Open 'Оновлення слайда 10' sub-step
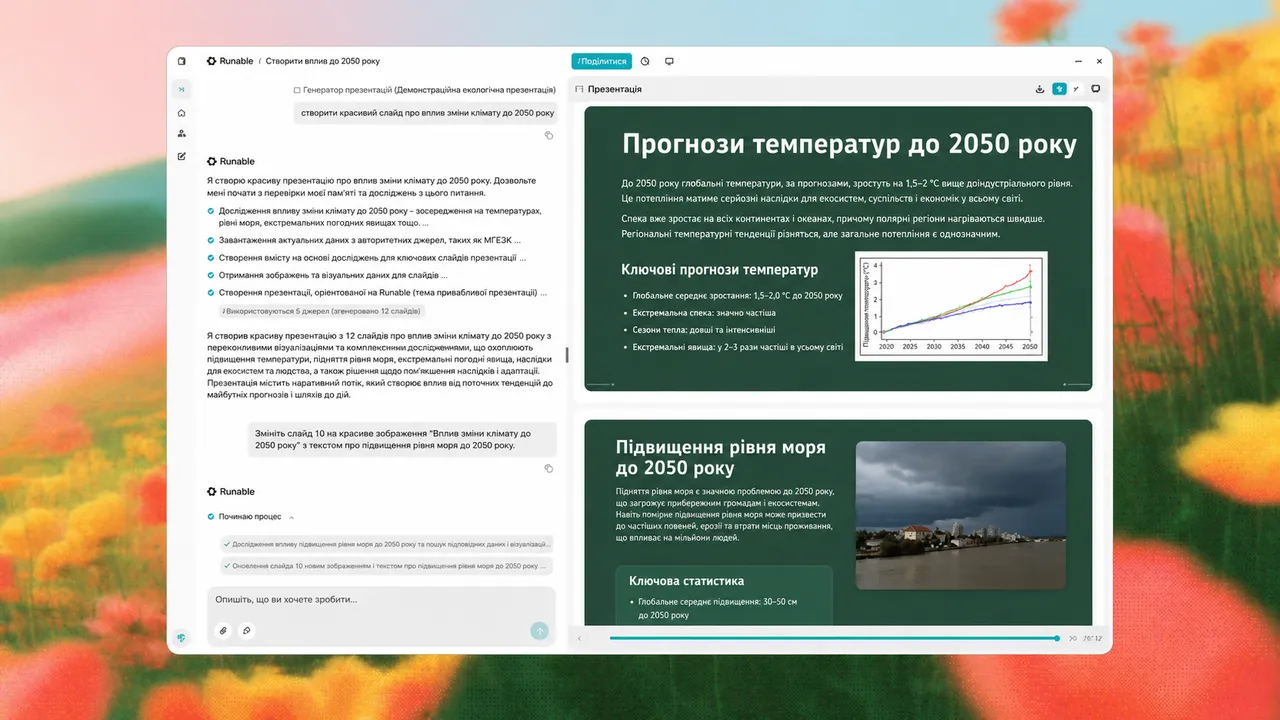This screenshot has width=1280, height=720. tap(386, 566)
